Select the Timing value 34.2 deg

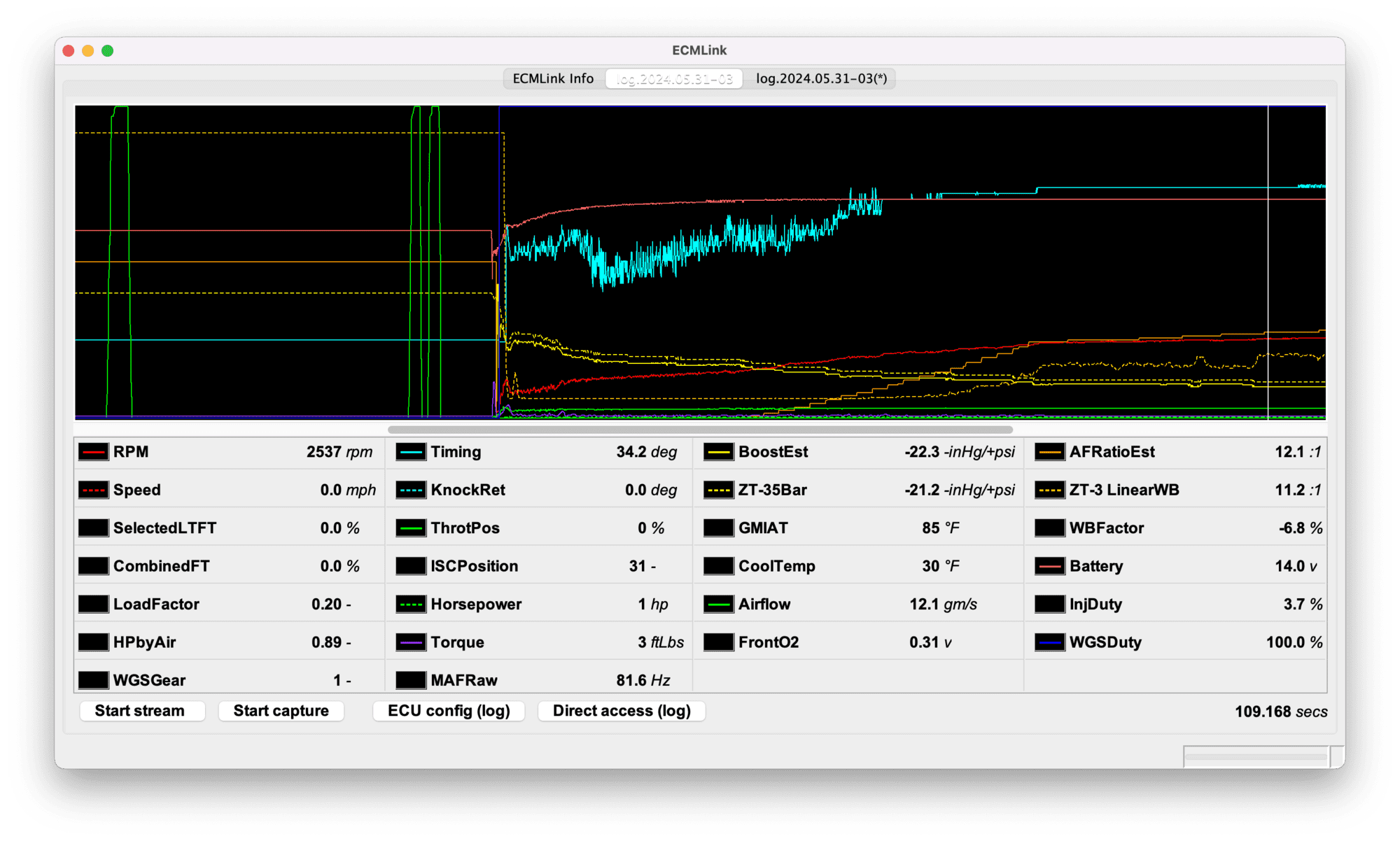(646, 452)
